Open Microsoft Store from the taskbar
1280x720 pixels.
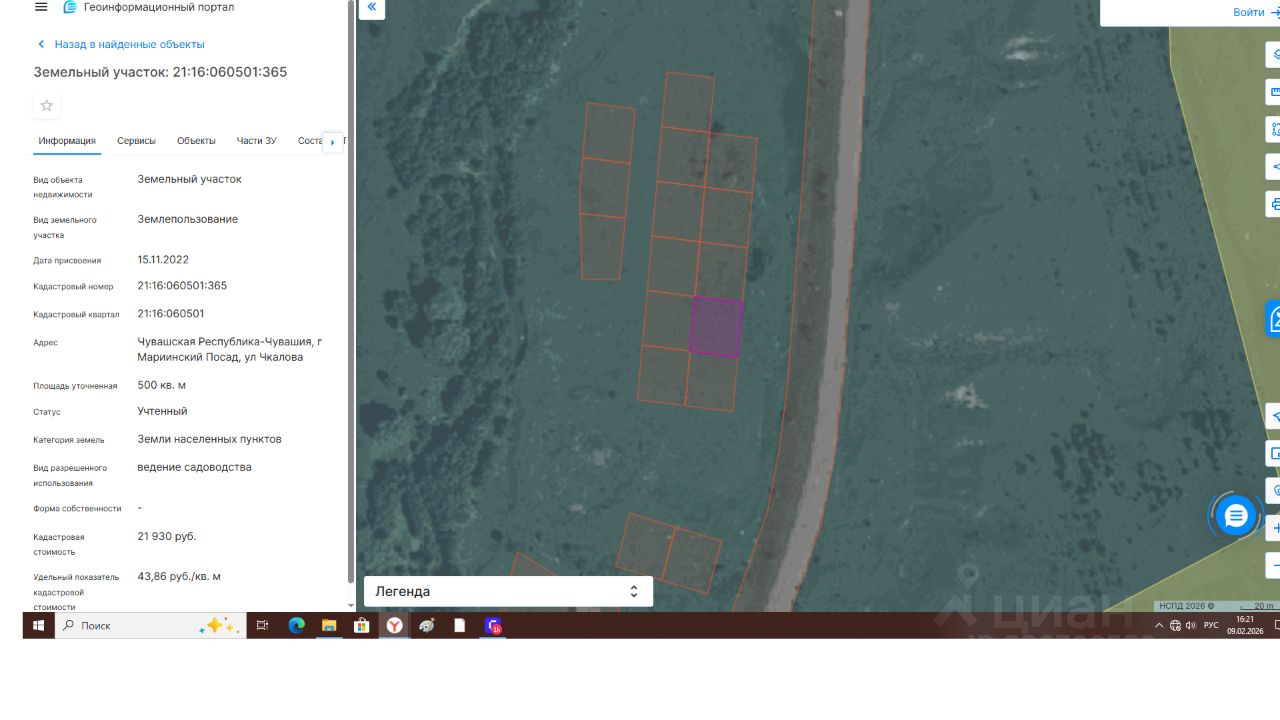362,625
